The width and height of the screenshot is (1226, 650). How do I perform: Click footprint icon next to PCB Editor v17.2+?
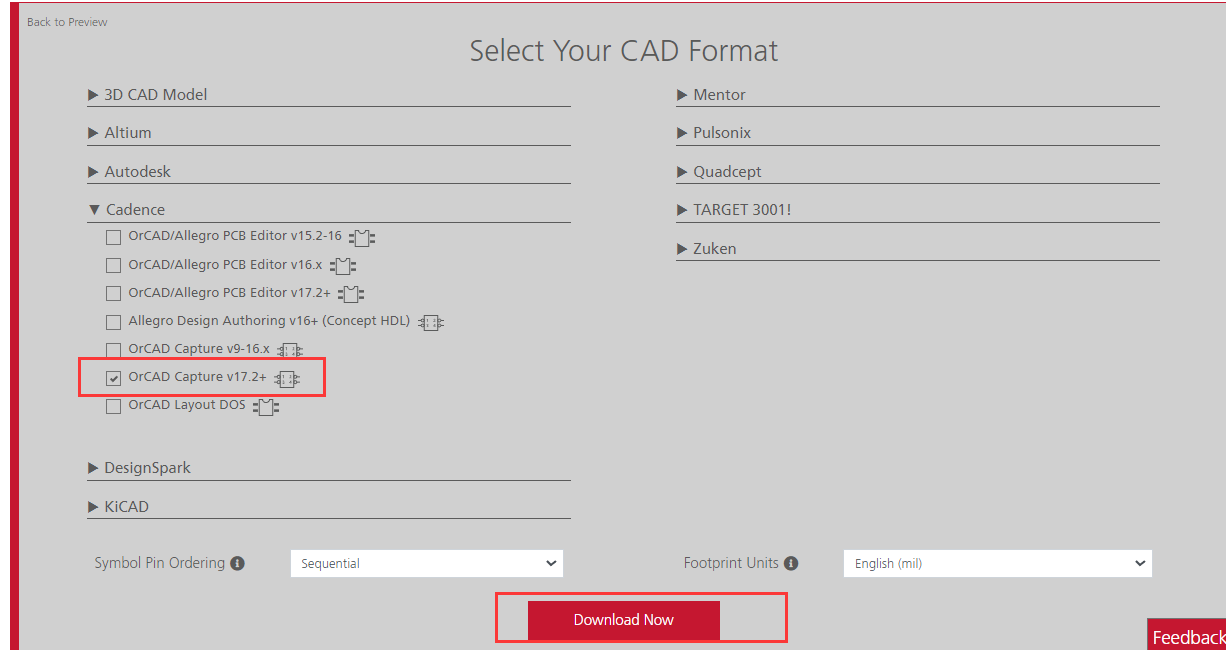[351, 294]
